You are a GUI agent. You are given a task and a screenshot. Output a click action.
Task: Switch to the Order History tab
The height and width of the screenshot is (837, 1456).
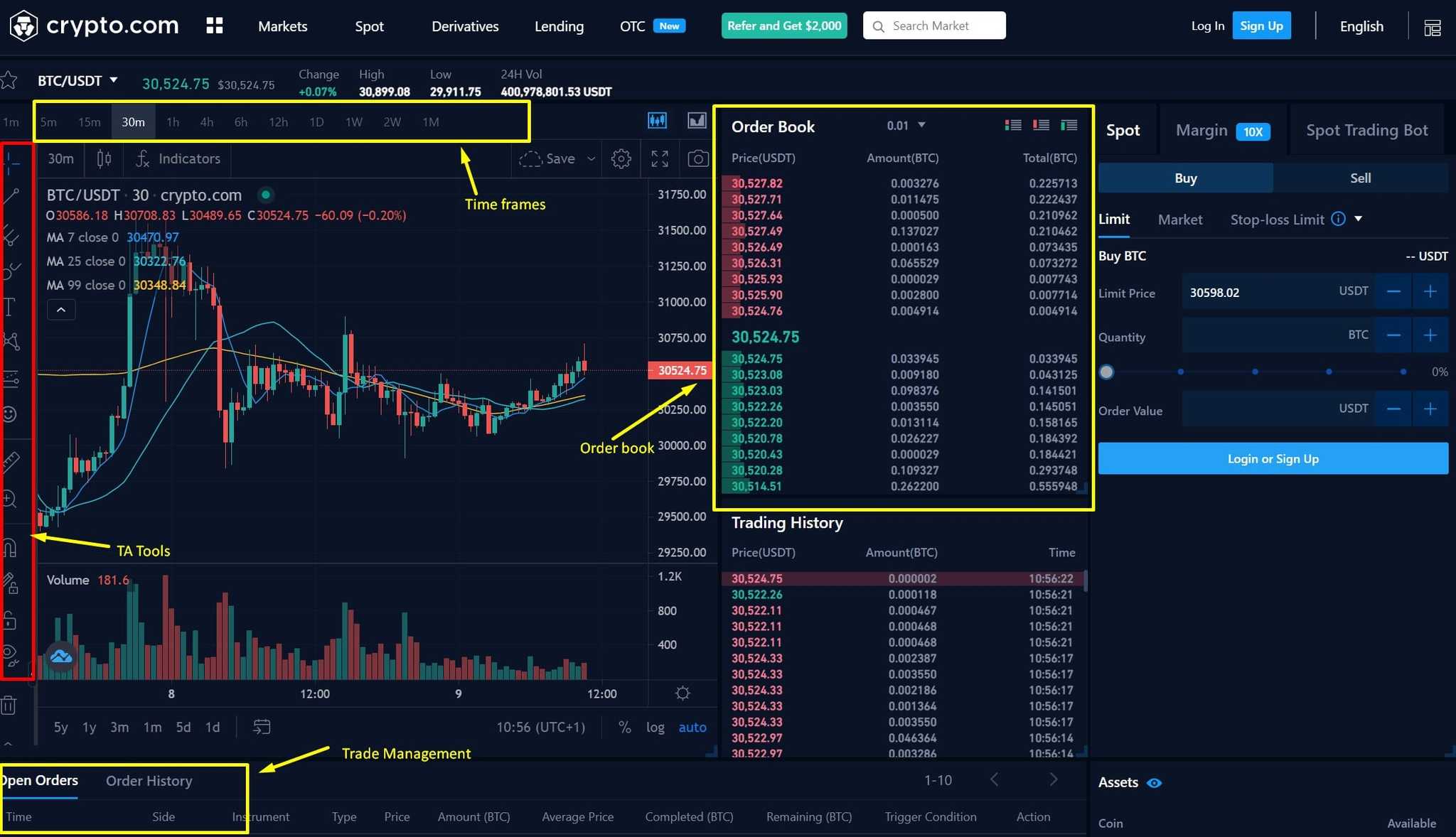click(x=149, y=780)
